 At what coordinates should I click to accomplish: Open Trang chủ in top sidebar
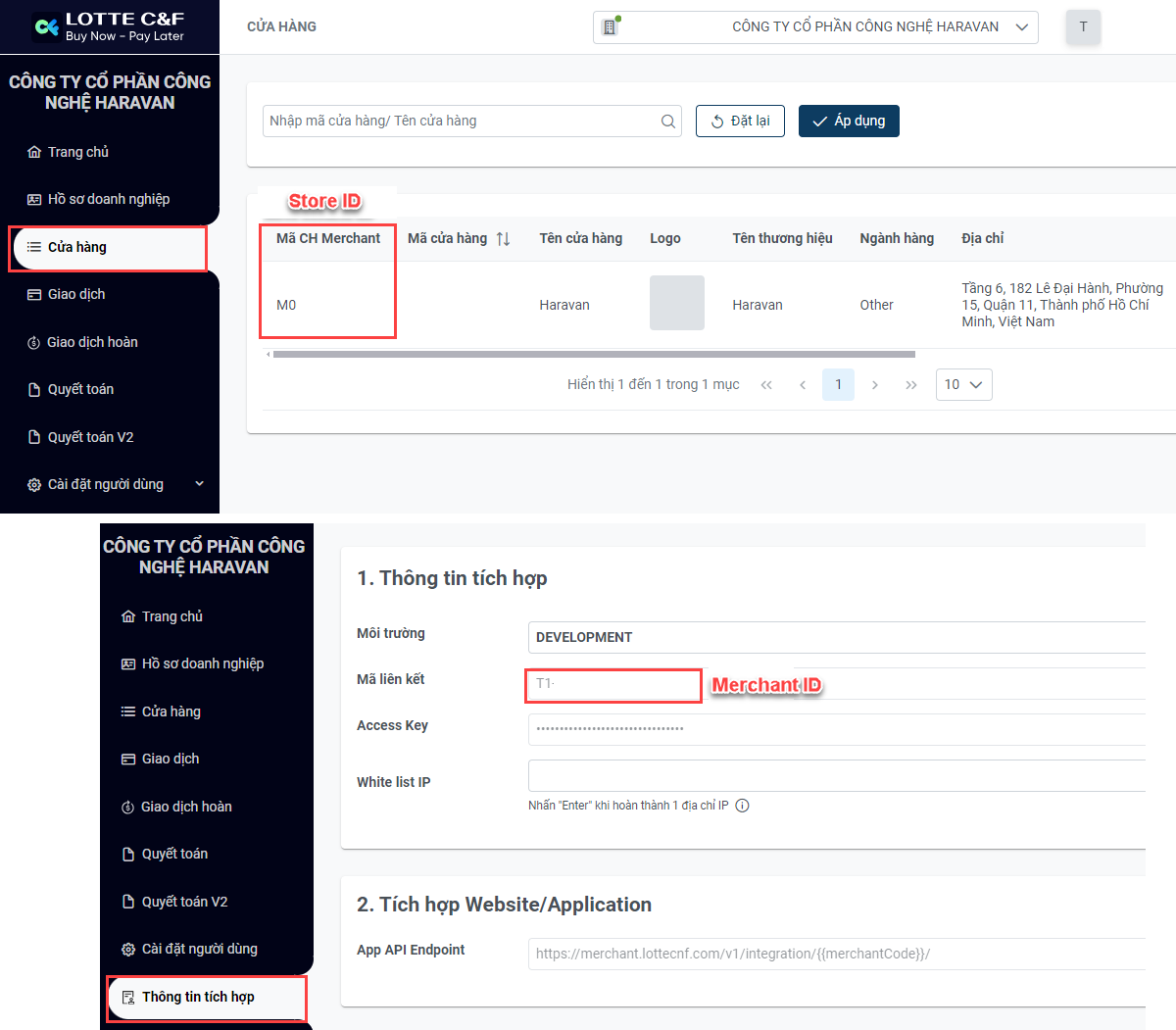[x=68, y=152]
